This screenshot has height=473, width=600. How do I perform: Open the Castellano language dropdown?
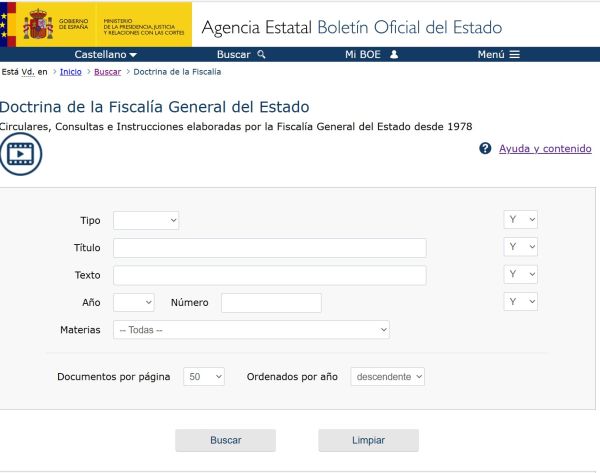[106, 54]
